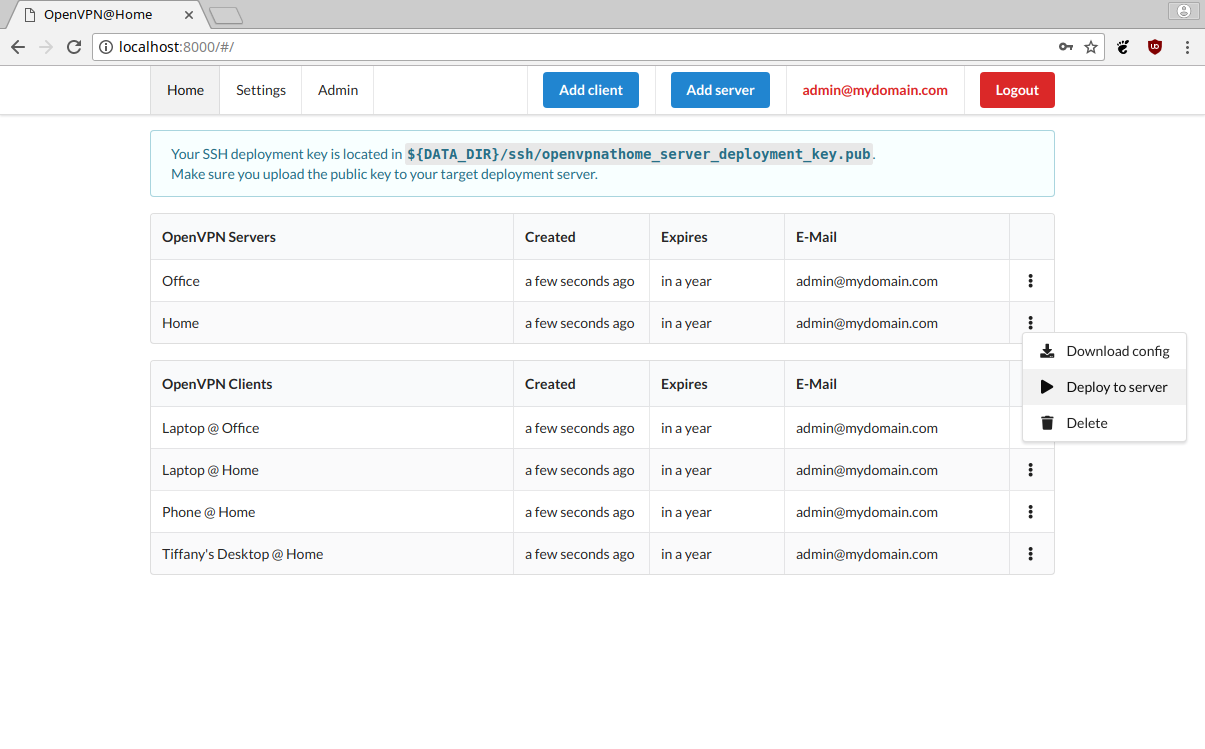This screenshot has width=1205, height=749.
Task: Click the trash icon next to Delete
Action: pos(1047,422)
